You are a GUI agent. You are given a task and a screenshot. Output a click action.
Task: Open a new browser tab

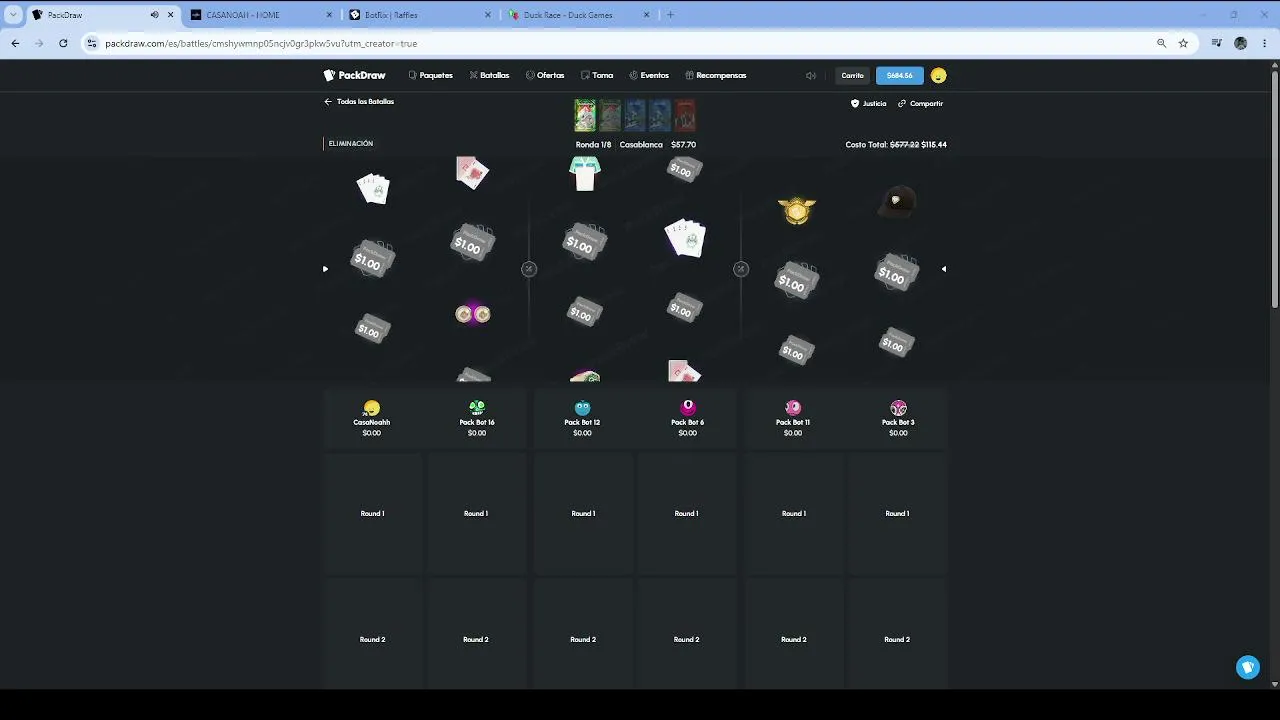(670, 15)
